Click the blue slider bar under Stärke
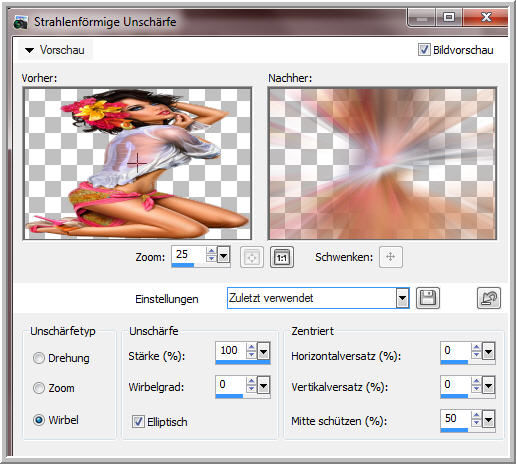Image resolution: width=516 pixels, height=464 pixels. [243, 362]
